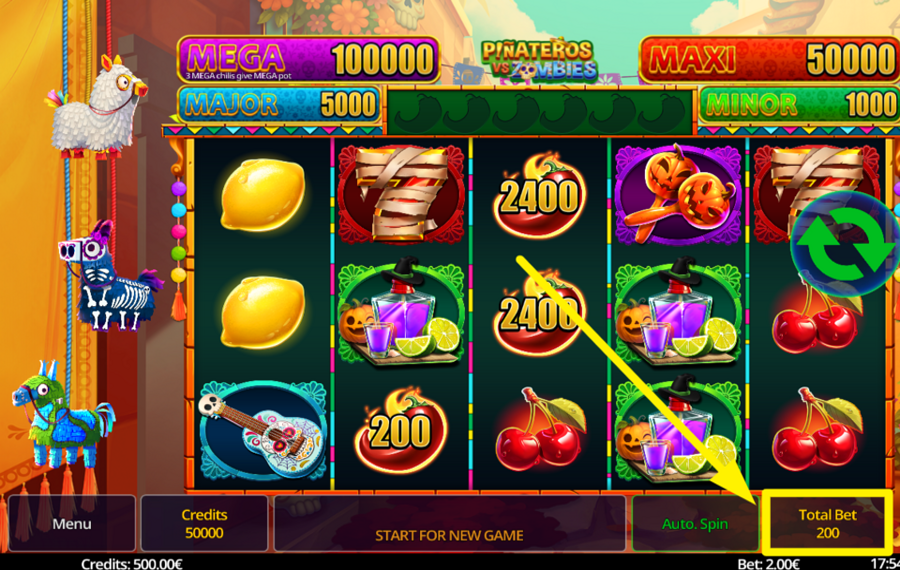Screen dimensions: 900x570
Task: Click the Credits 50000 panel
Action: pyautogui.click(x=204, y=524)
